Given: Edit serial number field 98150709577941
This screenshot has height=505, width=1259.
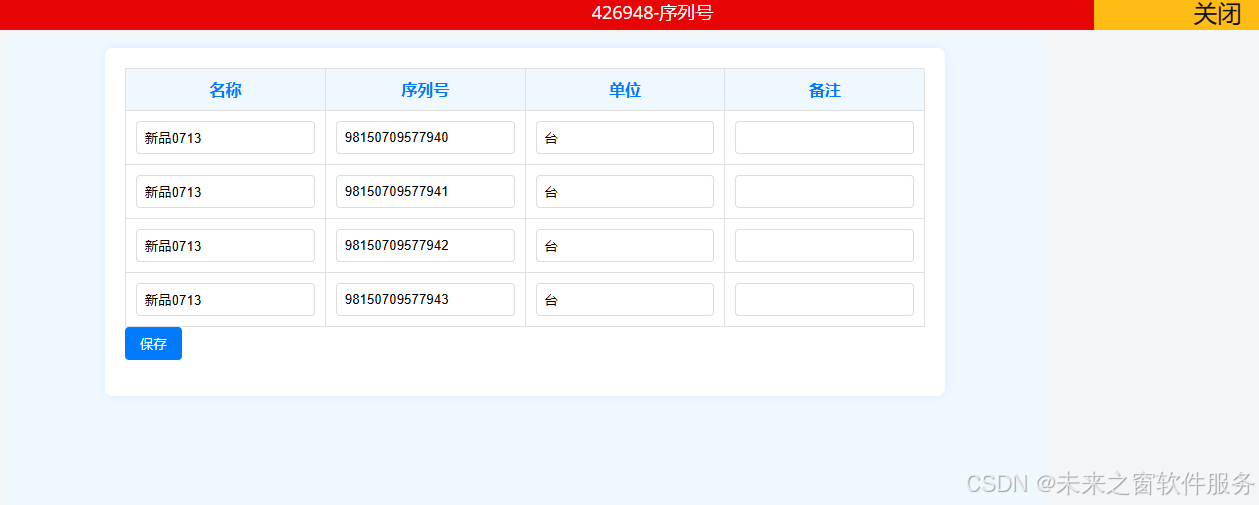Looking at the screenshot, I should point(425,192).
